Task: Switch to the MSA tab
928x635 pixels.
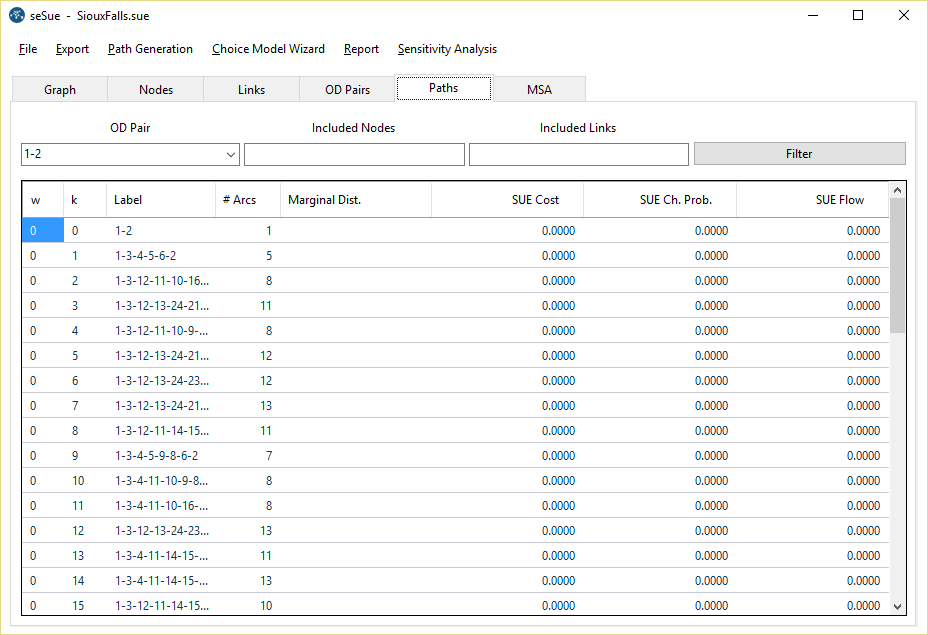Action: (540, 90)
